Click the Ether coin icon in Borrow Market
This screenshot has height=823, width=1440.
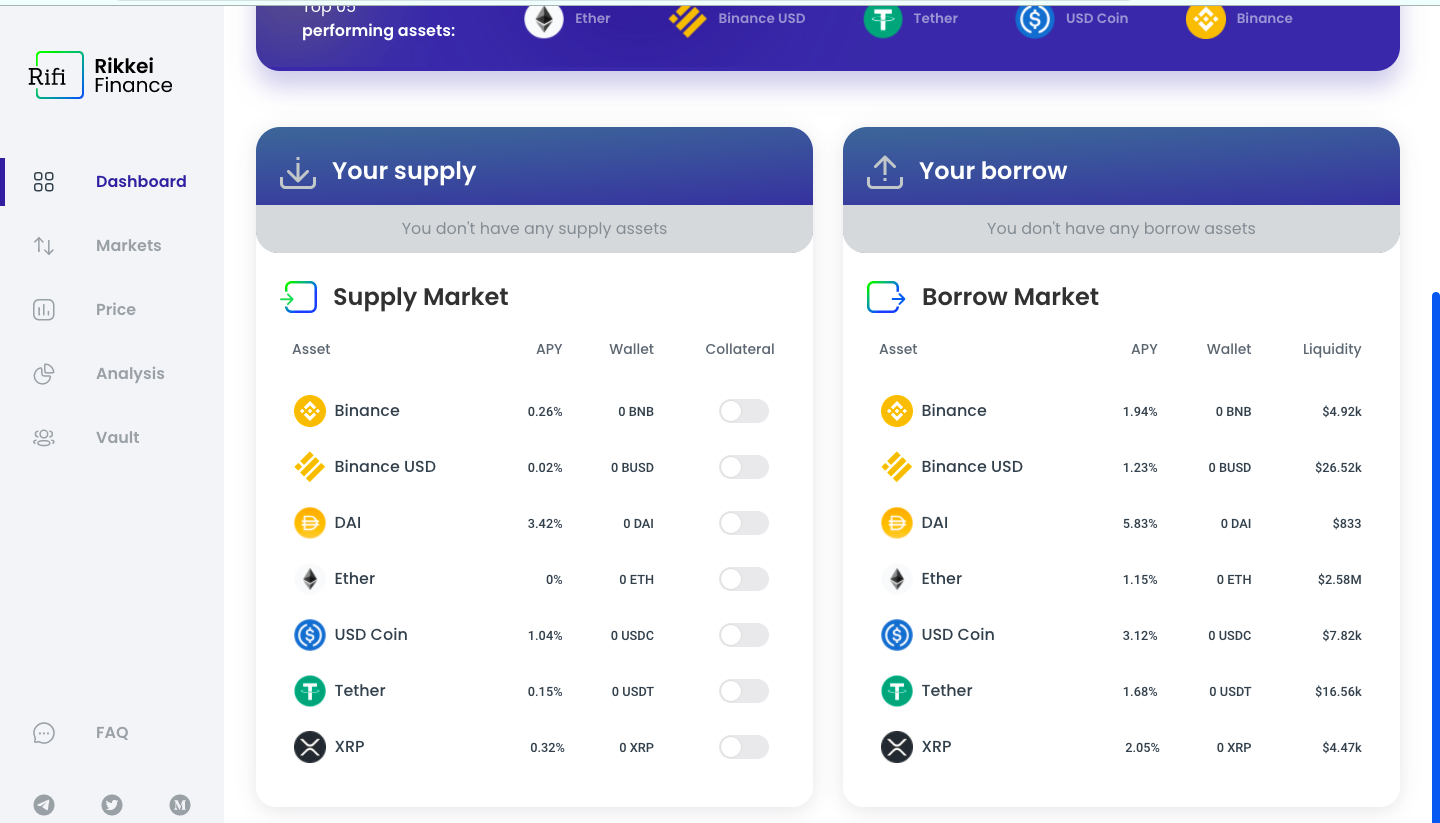[897, 579]
